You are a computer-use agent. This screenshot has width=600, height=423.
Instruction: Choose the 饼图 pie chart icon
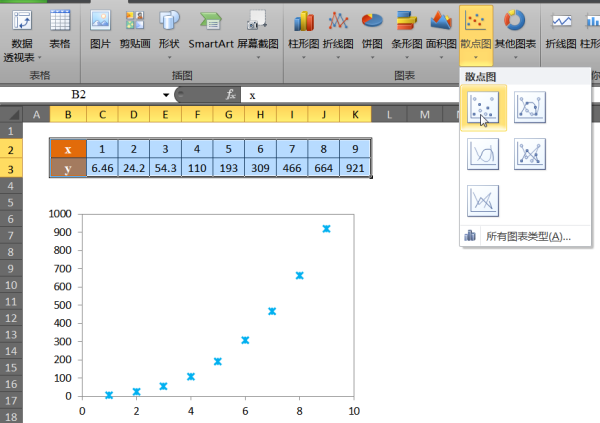tap(372, 34)
